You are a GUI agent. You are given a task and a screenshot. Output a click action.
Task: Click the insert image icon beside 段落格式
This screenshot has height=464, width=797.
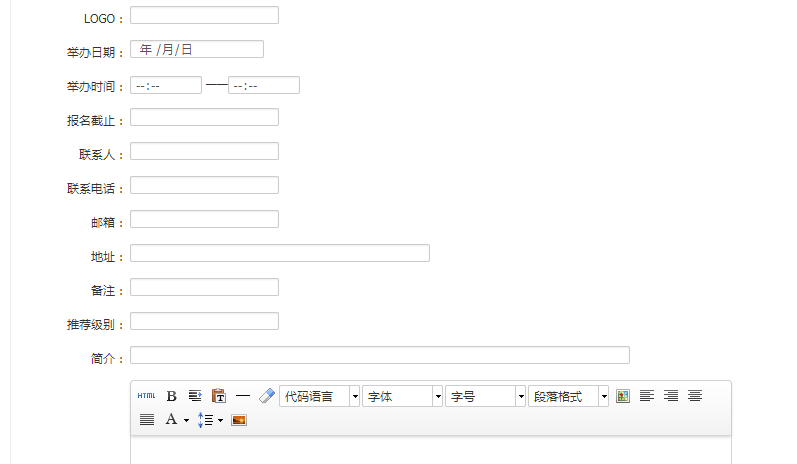(x=623, y=396)
